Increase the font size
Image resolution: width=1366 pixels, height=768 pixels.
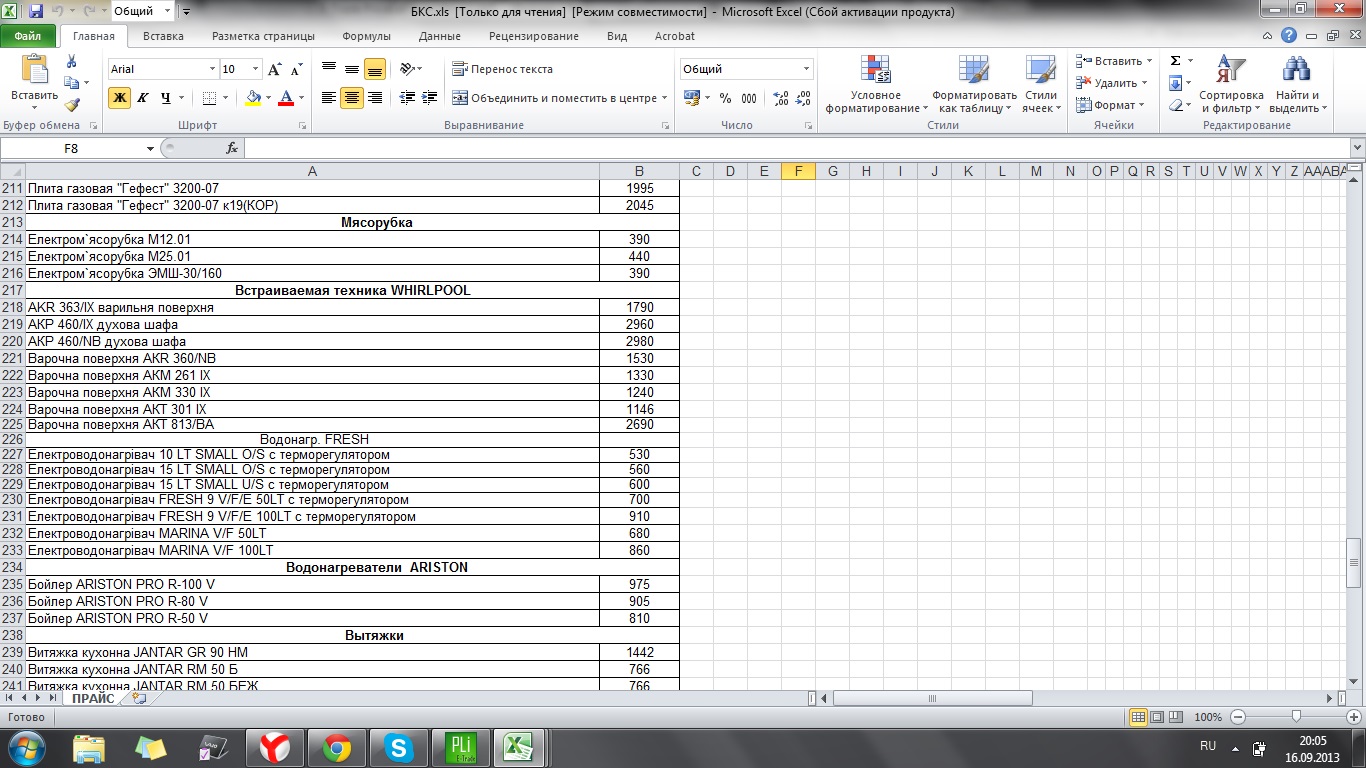click(x=275, y=69)
